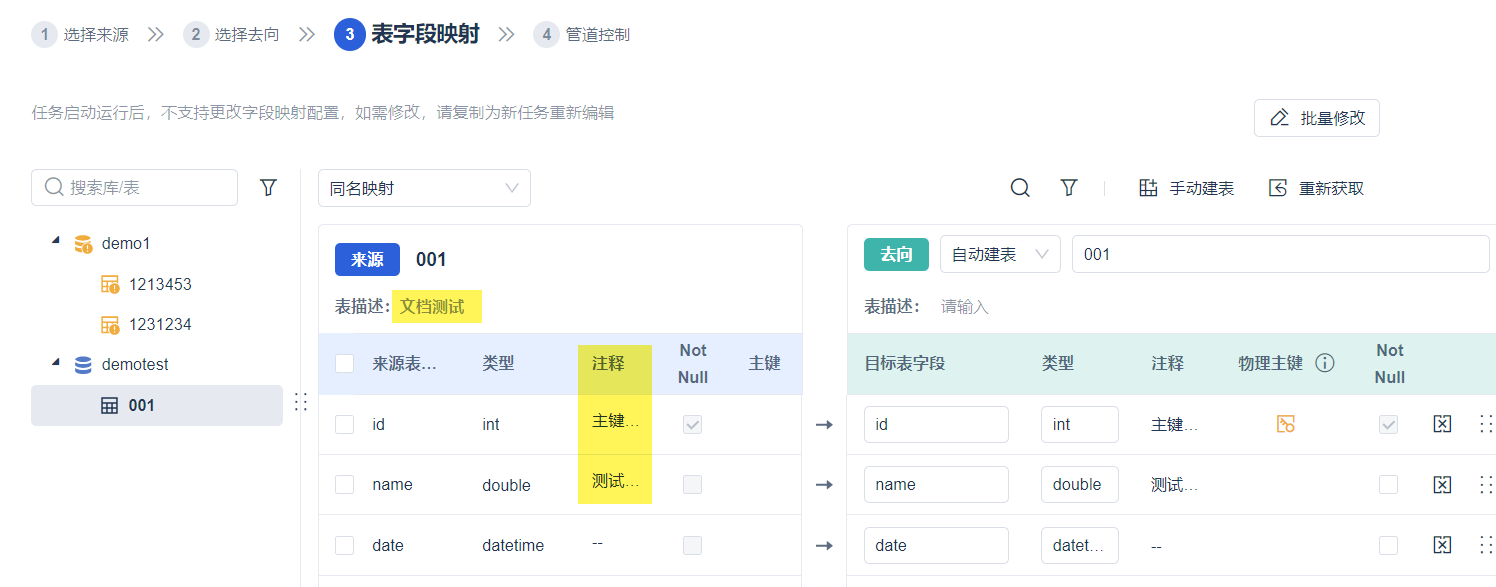Click the drag handle in target id row

click(x=1485, y=424)
